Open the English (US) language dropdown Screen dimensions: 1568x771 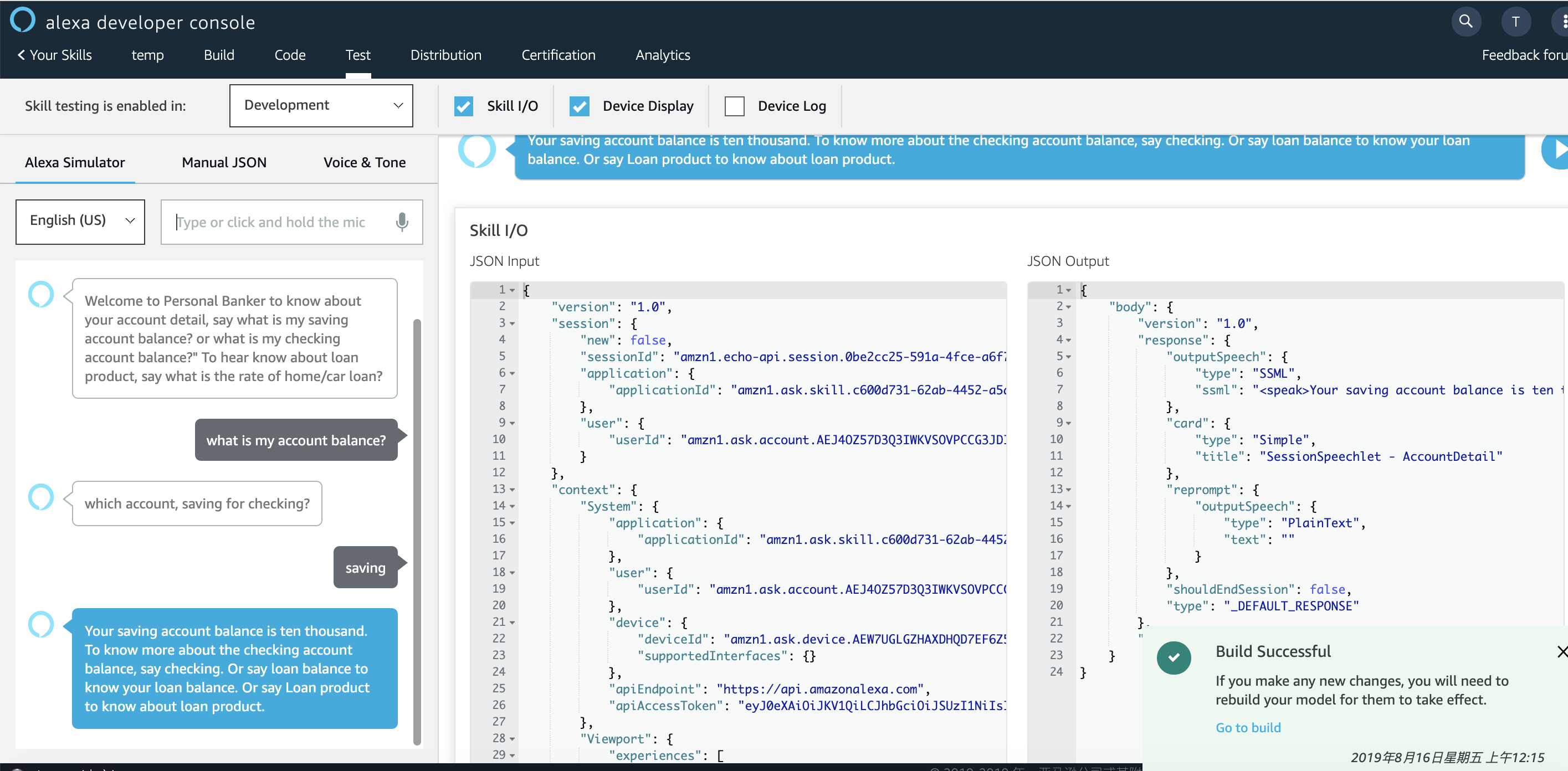[x=80, y=222]
